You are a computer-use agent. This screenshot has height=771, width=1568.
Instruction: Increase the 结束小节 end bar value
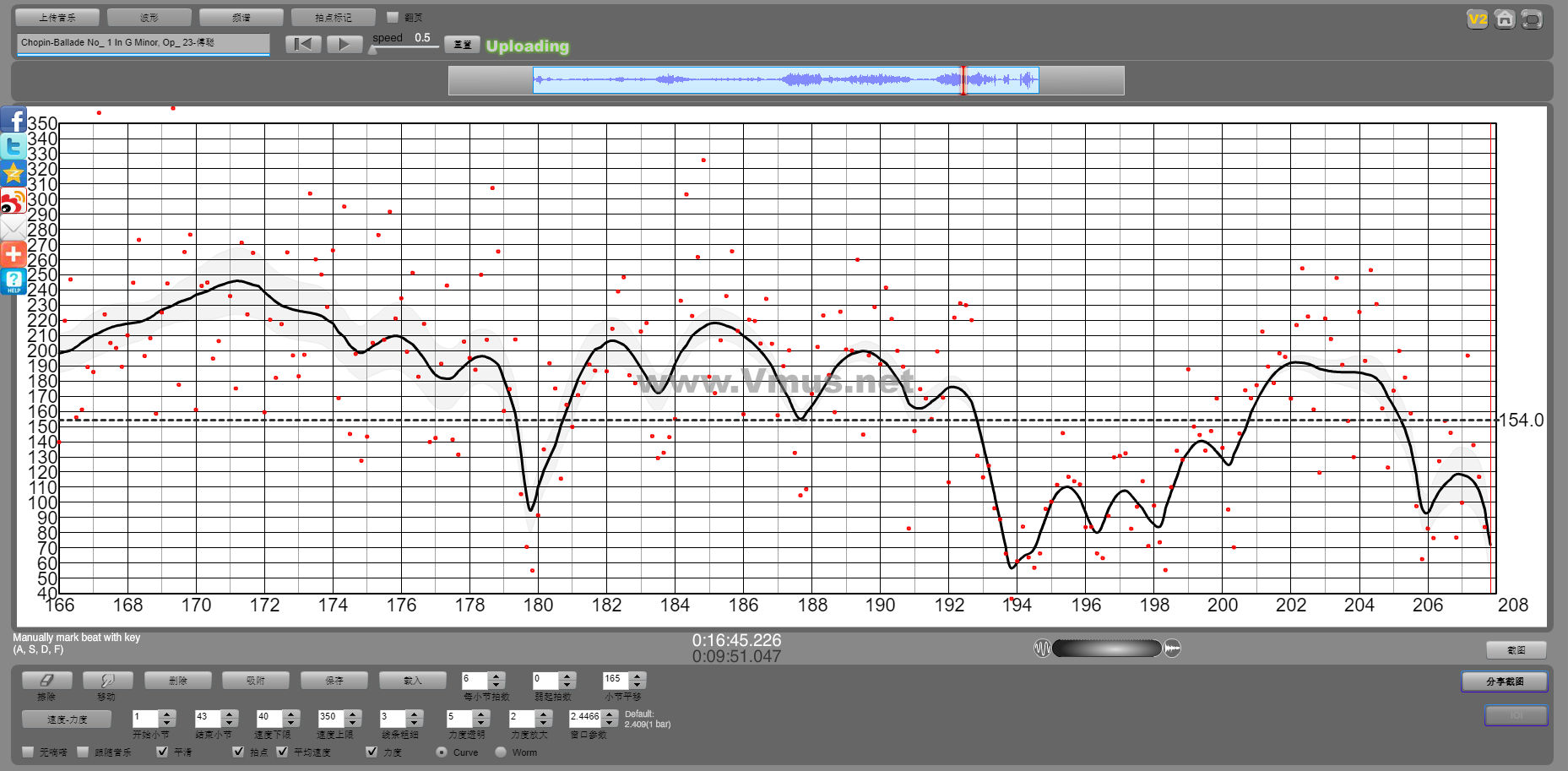click(x=230, y=714)
